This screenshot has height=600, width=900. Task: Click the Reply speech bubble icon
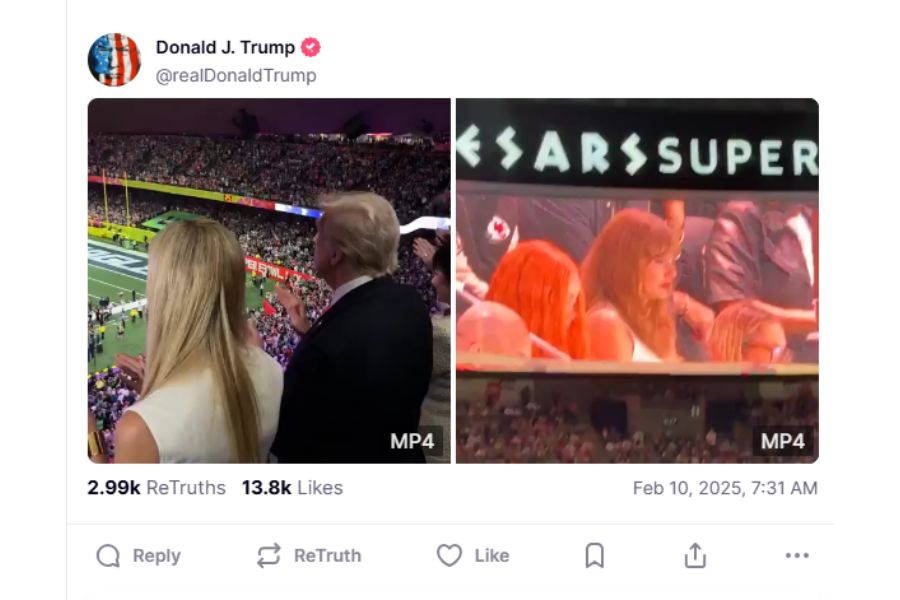click(x=108, y=556)
